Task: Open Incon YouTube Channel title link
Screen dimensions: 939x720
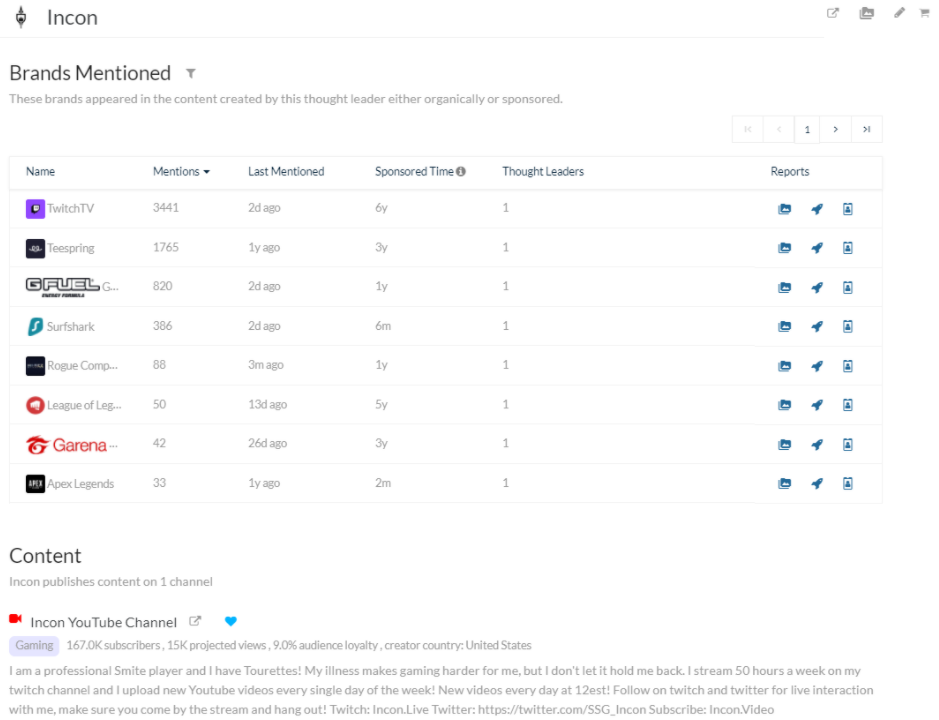Action: pyautogui.click(x=104, y=622)
